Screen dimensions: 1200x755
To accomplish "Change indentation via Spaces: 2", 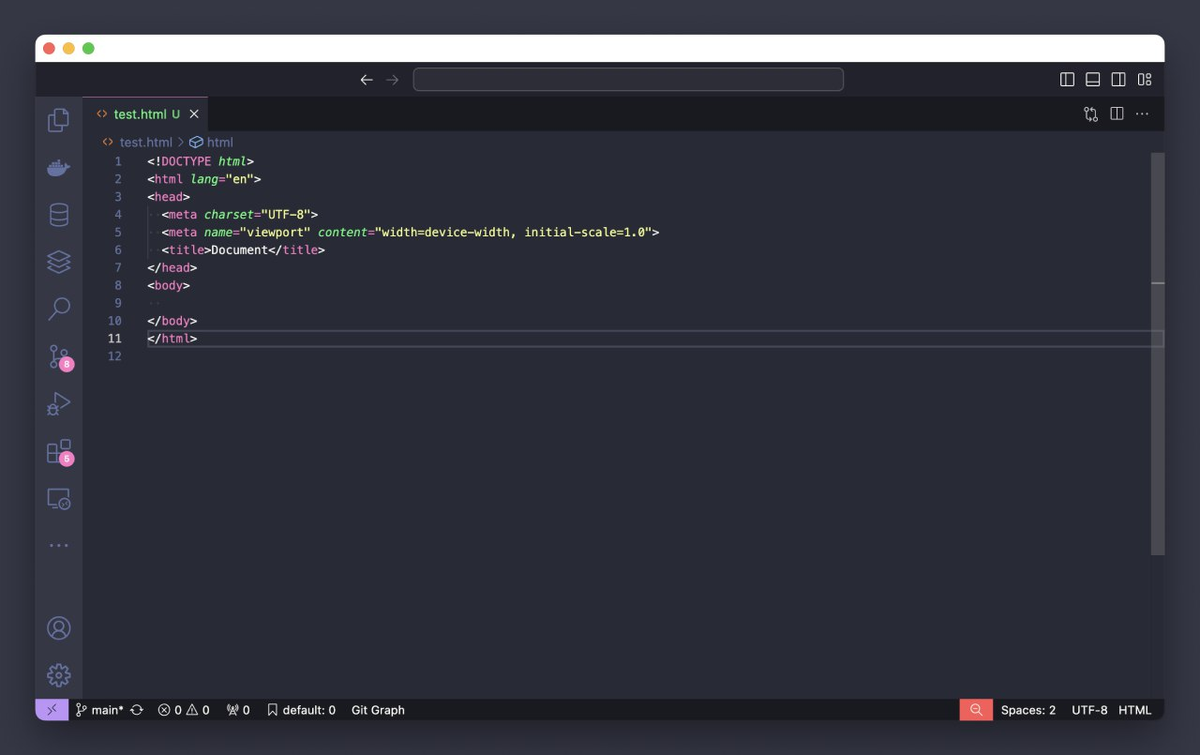I will click(1028, 710).
